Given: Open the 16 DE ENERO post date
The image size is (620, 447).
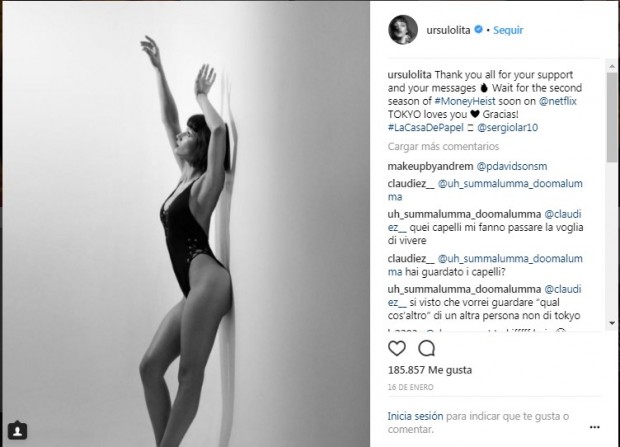Looking at the screenshot, I should point(410,387).
